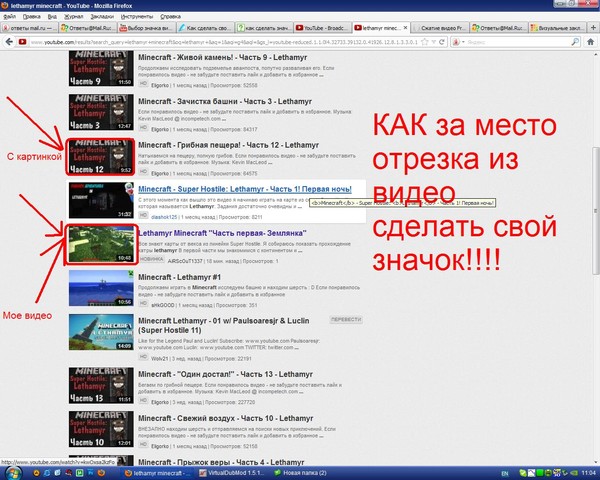This screenshot has width=600, height=480.
Task: Close the active lethamyr minecraft tab
Action: coord(406,28)
